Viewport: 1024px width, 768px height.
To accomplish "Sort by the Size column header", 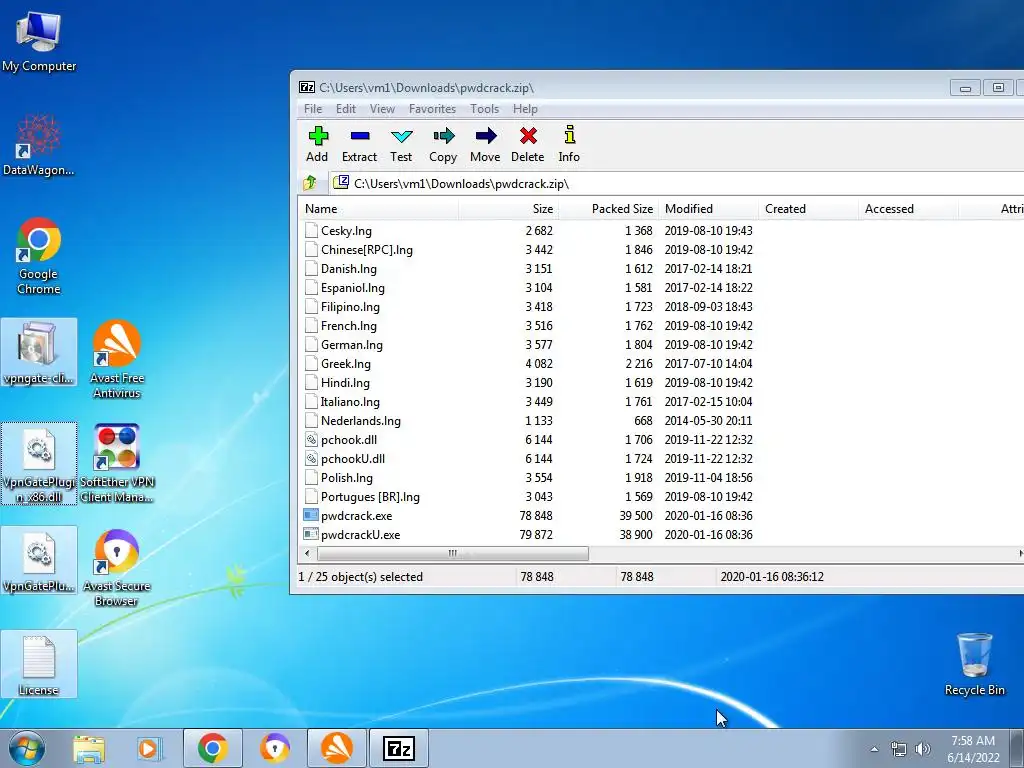I will (509, 209).
